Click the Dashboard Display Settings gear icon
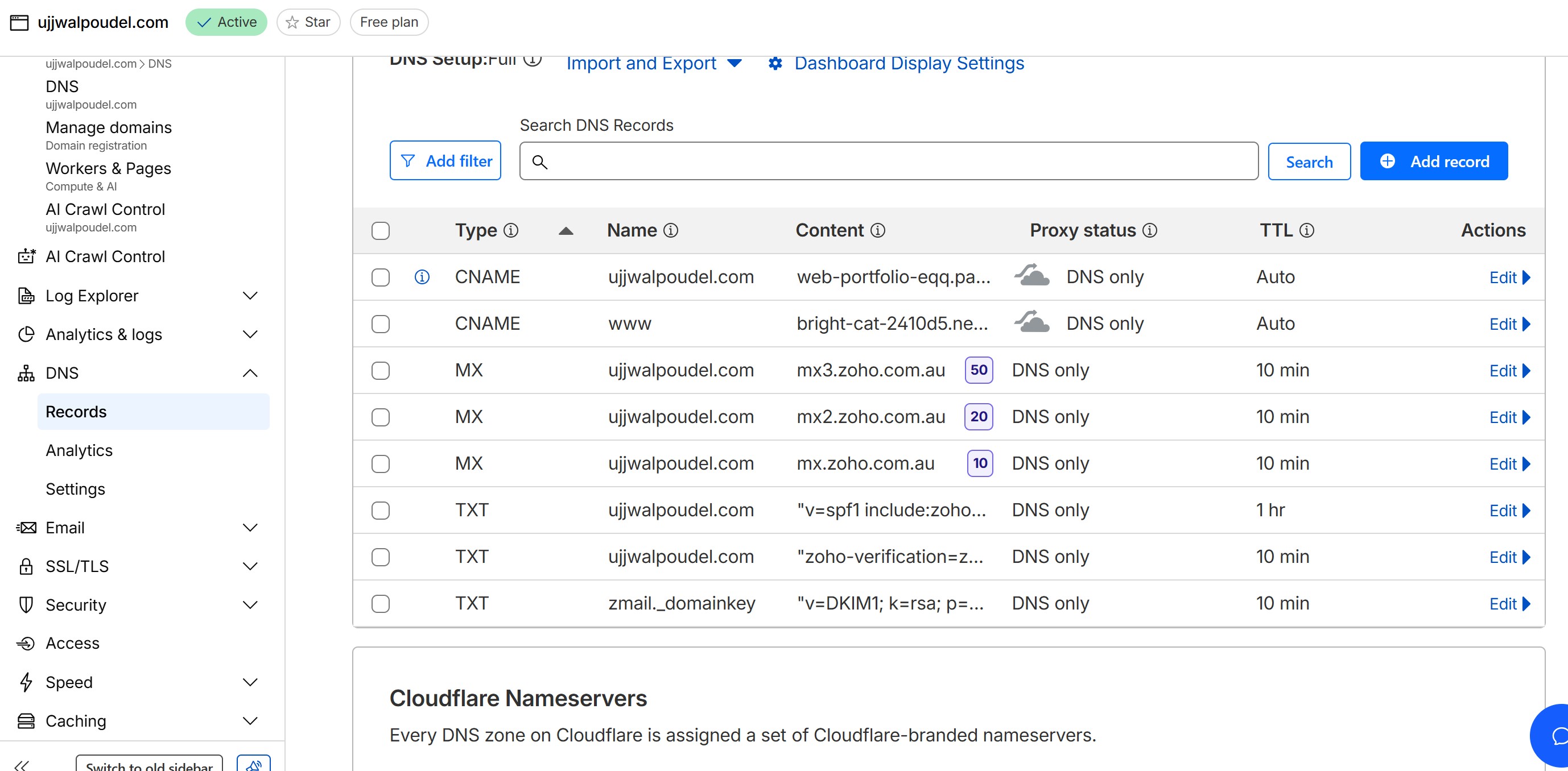Viewport: 1568px width, 771px height. [775, 63]
